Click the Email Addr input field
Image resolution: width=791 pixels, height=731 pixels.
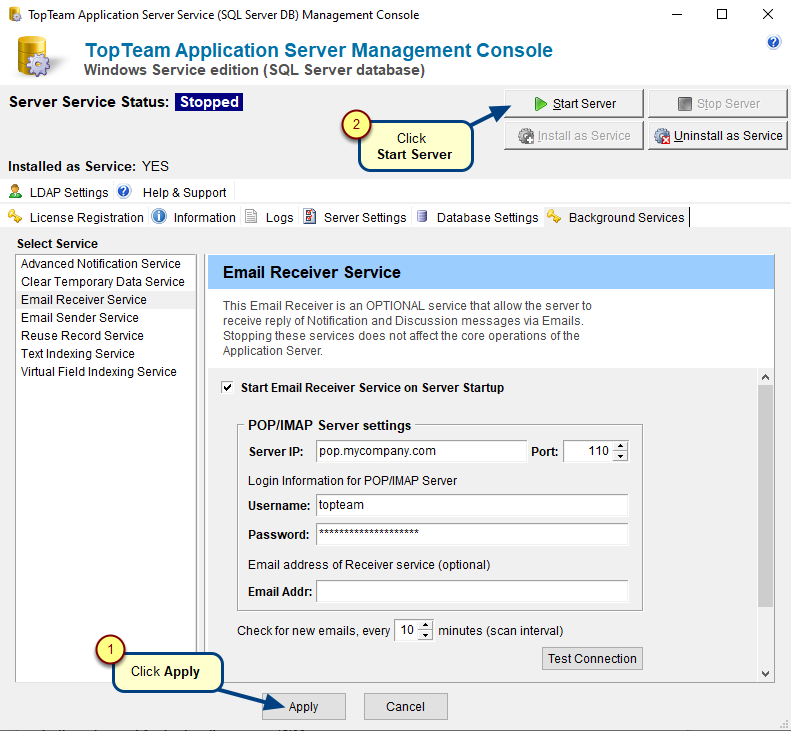coord(472,591)
